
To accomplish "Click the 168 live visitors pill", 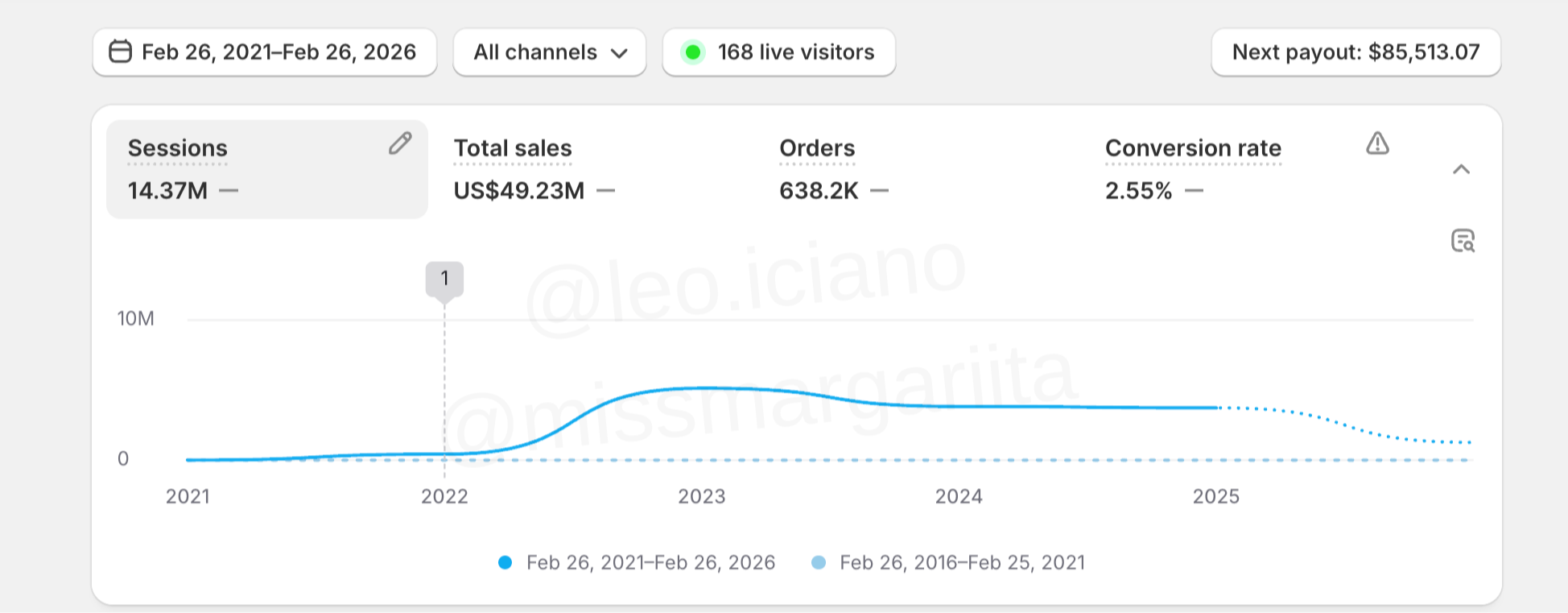I will (x=778, y=52).
